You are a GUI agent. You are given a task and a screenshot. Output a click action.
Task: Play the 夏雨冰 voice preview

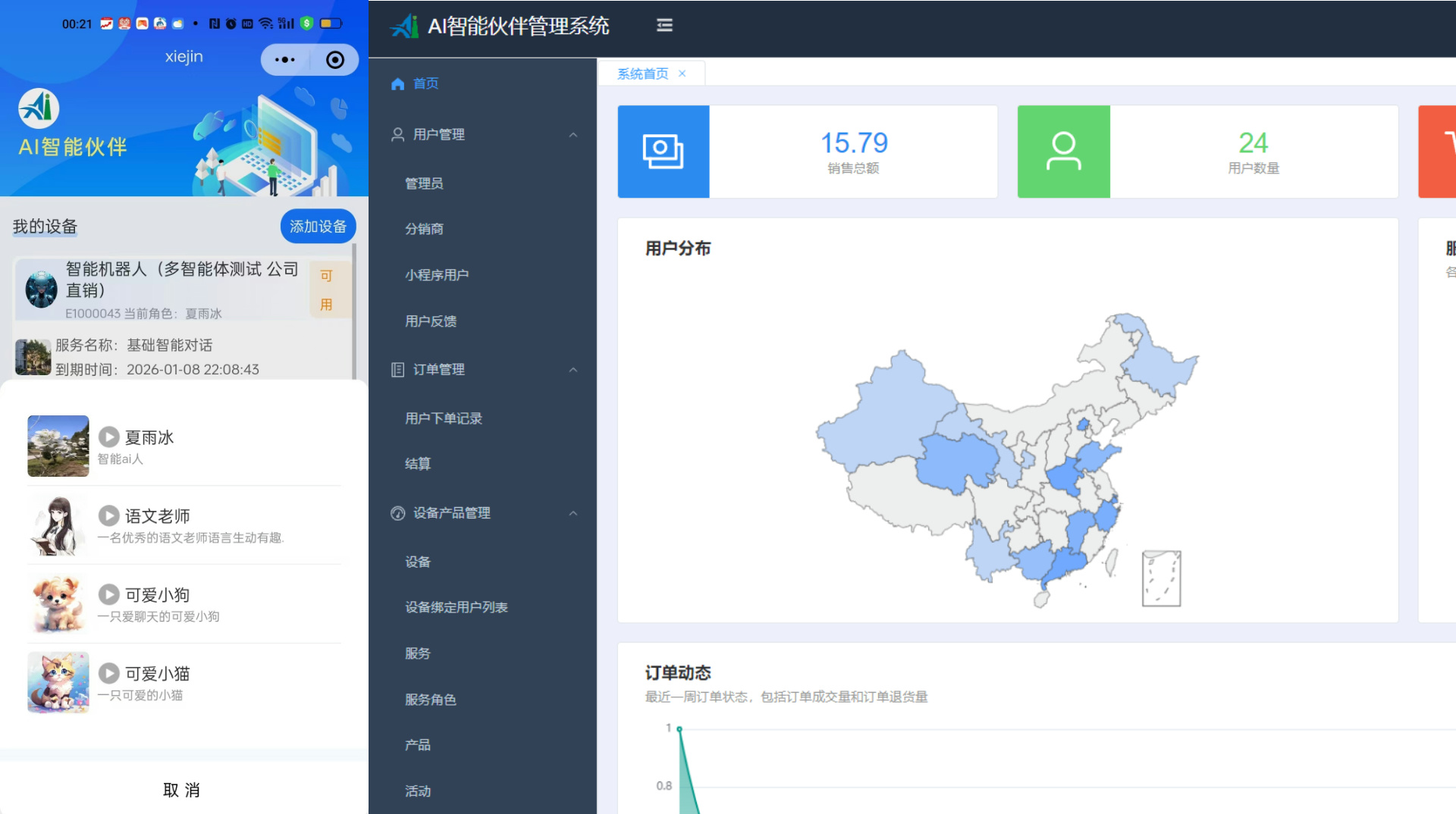pyautogui.click(x=109, y=437)
